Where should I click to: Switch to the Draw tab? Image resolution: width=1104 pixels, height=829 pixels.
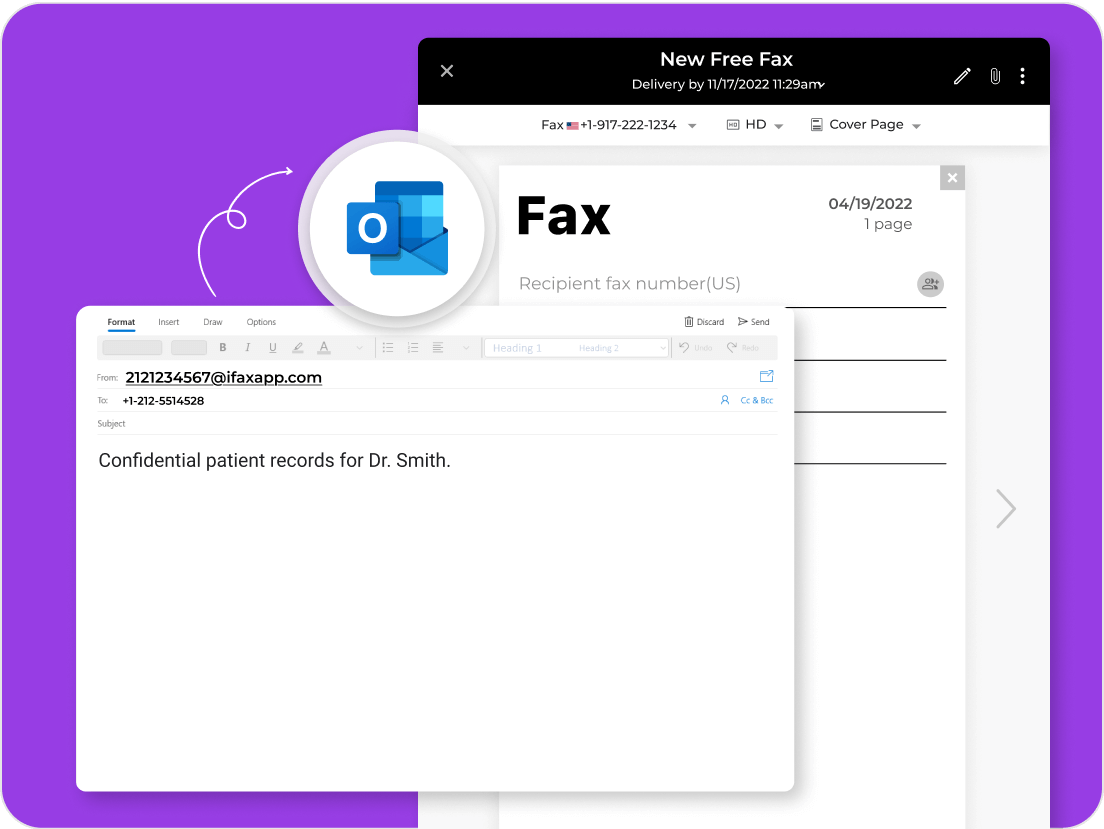tap(212, 322)
